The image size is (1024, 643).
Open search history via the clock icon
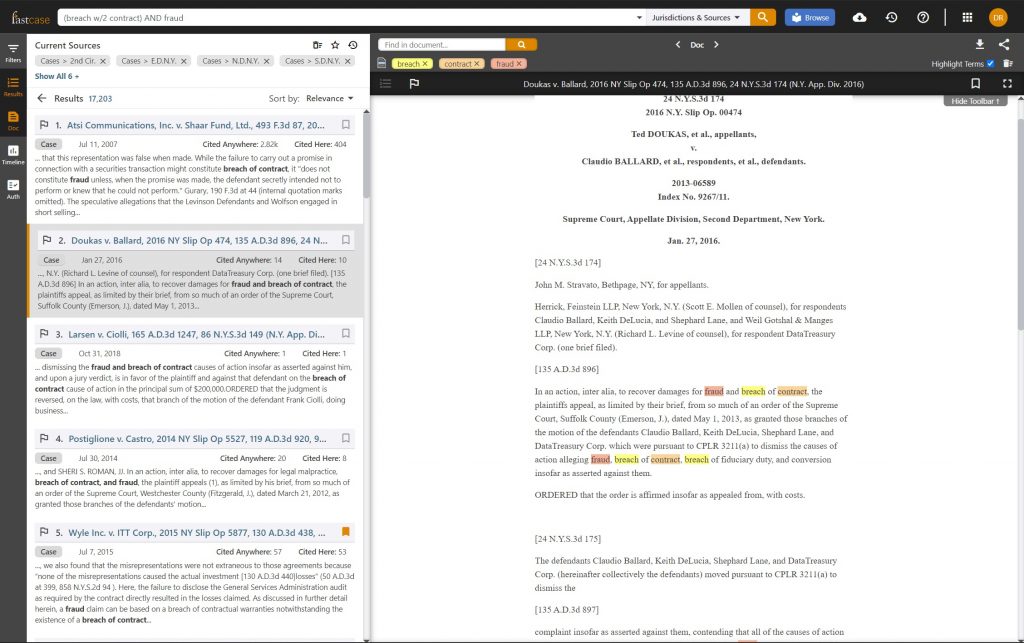[892, 17]
